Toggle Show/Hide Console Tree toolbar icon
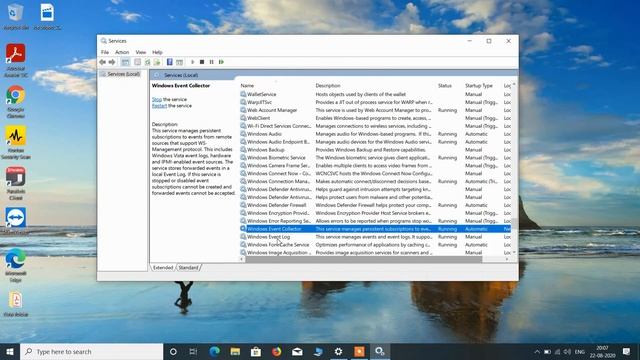Screen dimensions: 640x360 pyautogui.click(x=126, y=62)
